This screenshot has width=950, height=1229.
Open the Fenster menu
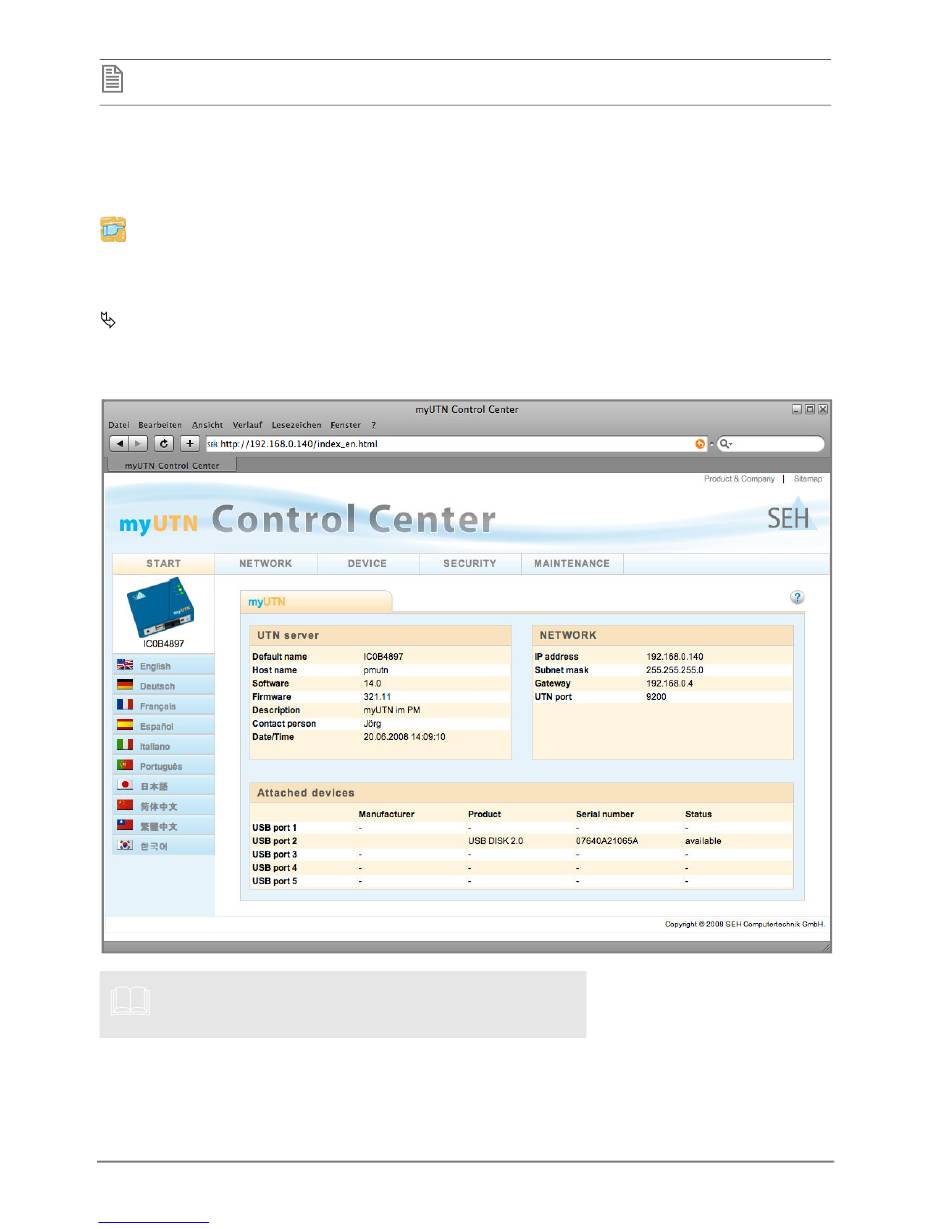click(x=345, y=425)
